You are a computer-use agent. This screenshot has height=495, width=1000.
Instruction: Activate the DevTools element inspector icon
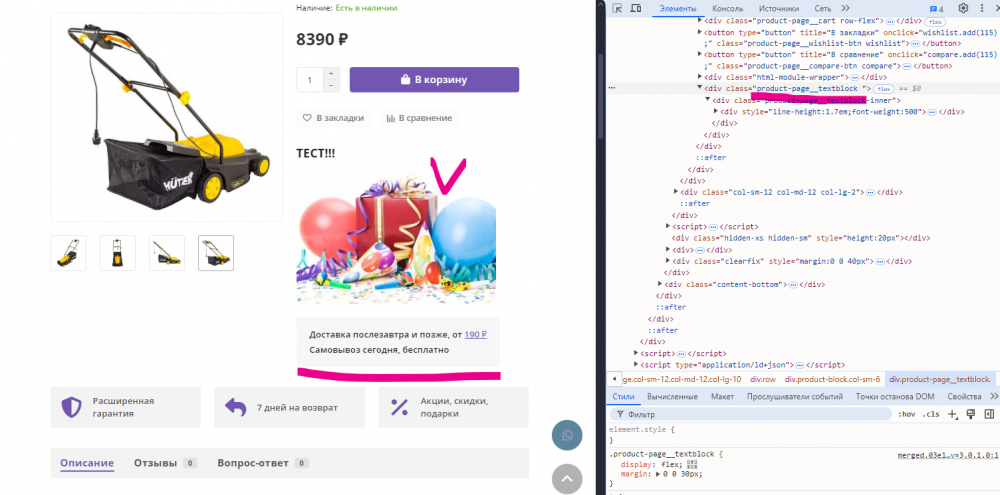[617, 8]
